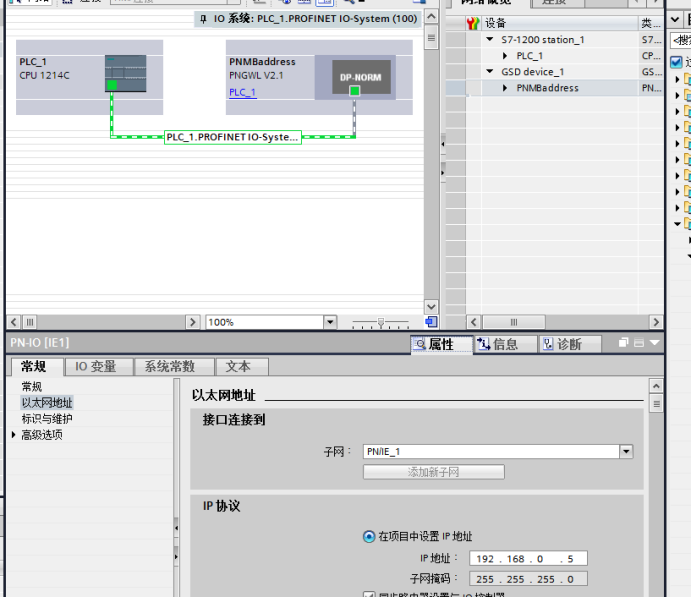
Task: Click properties pane scrollbar up arrow
Action: point(656,386)
